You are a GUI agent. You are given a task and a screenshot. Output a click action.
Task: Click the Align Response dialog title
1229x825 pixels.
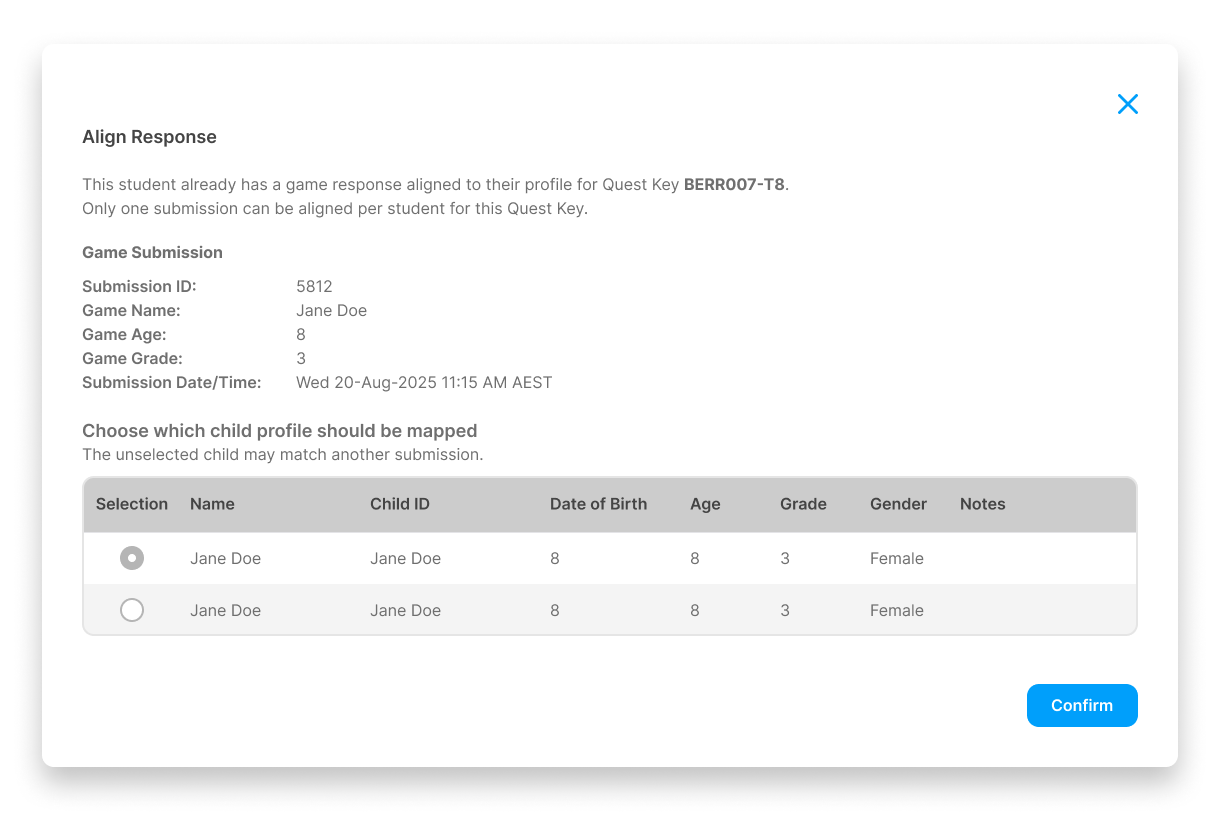click(149, 137)
